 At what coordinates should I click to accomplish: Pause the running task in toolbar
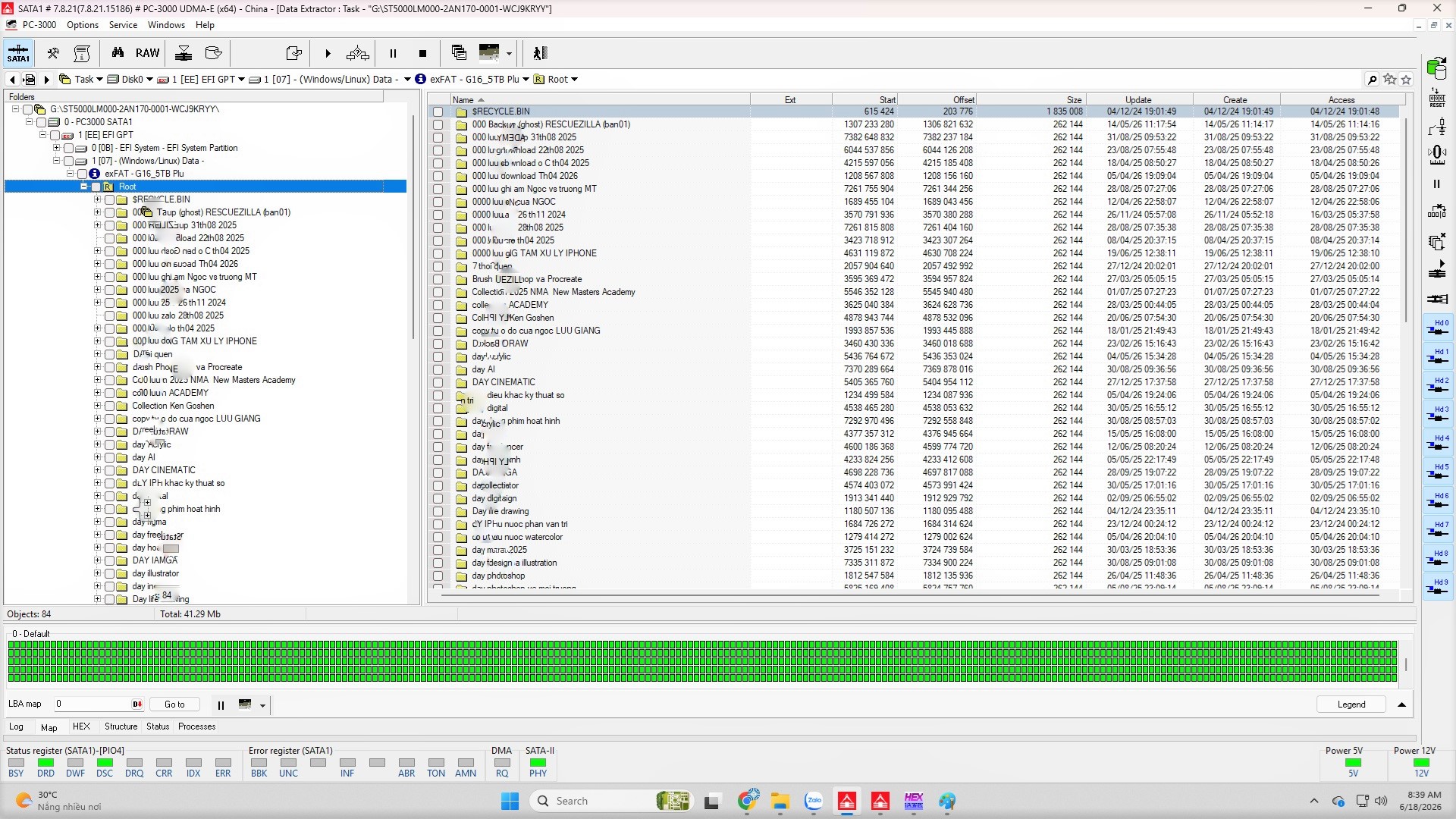coord(393,53)
